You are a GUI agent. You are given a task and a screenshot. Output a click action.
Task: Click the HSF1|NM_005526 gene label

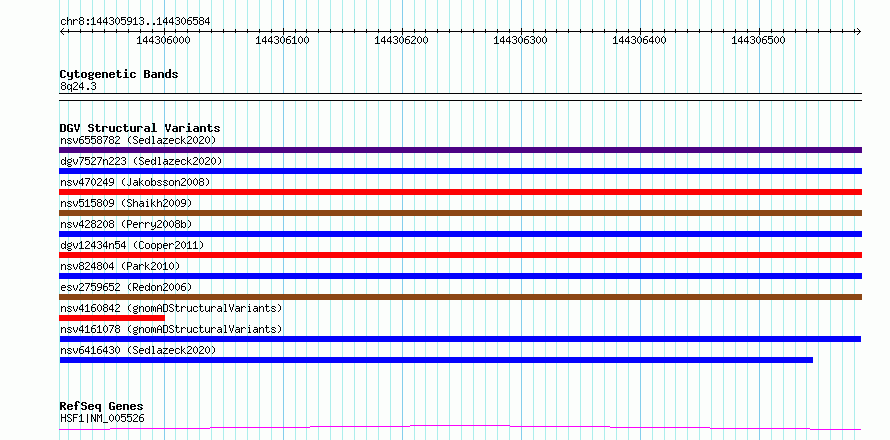[x=102, y=419]
